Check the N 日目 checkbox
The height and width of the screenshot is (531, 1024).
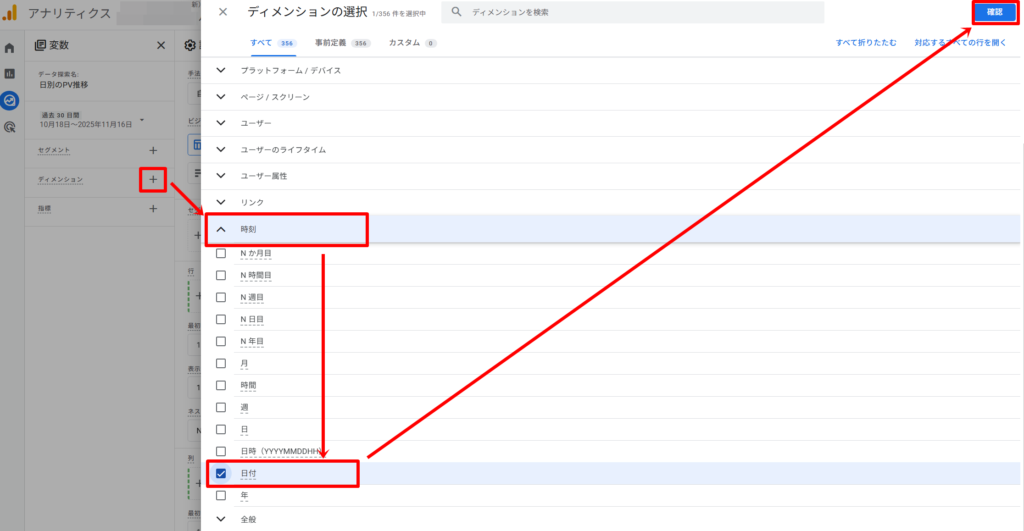click(x=221, y=319)
